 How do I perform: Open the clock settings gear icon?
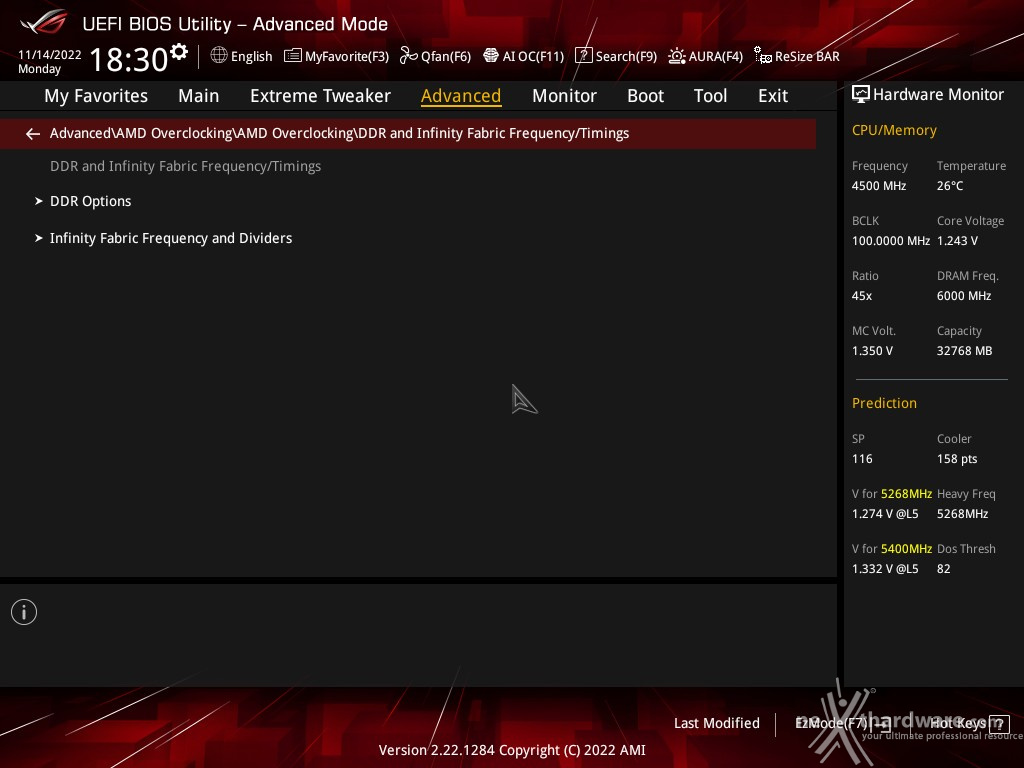[x=179, y=52]
